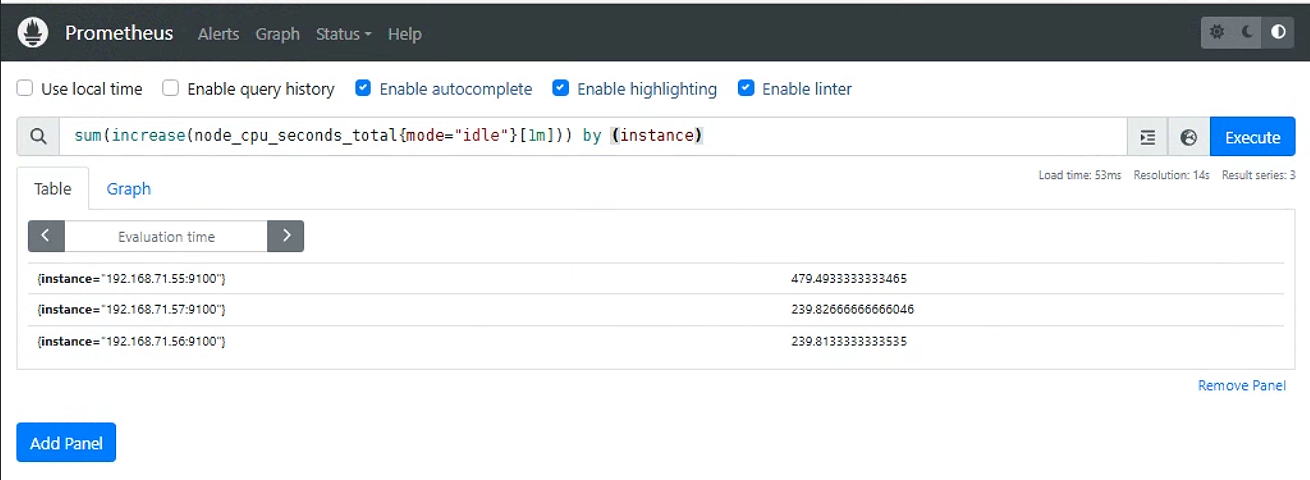1310x480 pixels.
Task: Open the Status dropdown menu
Action: (343, 33)
